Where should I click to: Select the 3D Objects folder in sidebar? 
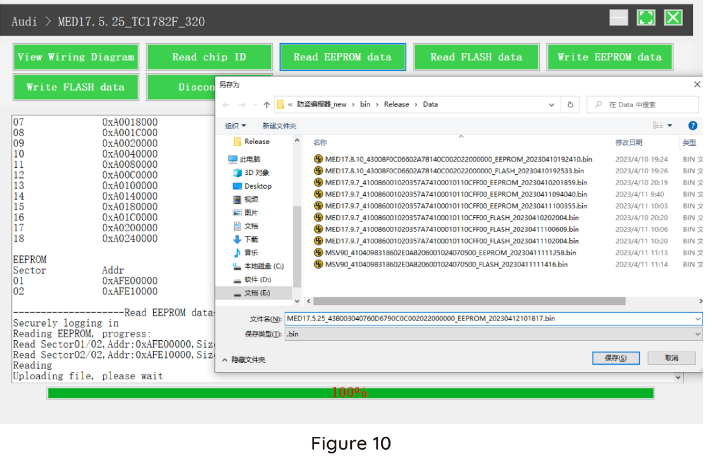click(256, 172)
